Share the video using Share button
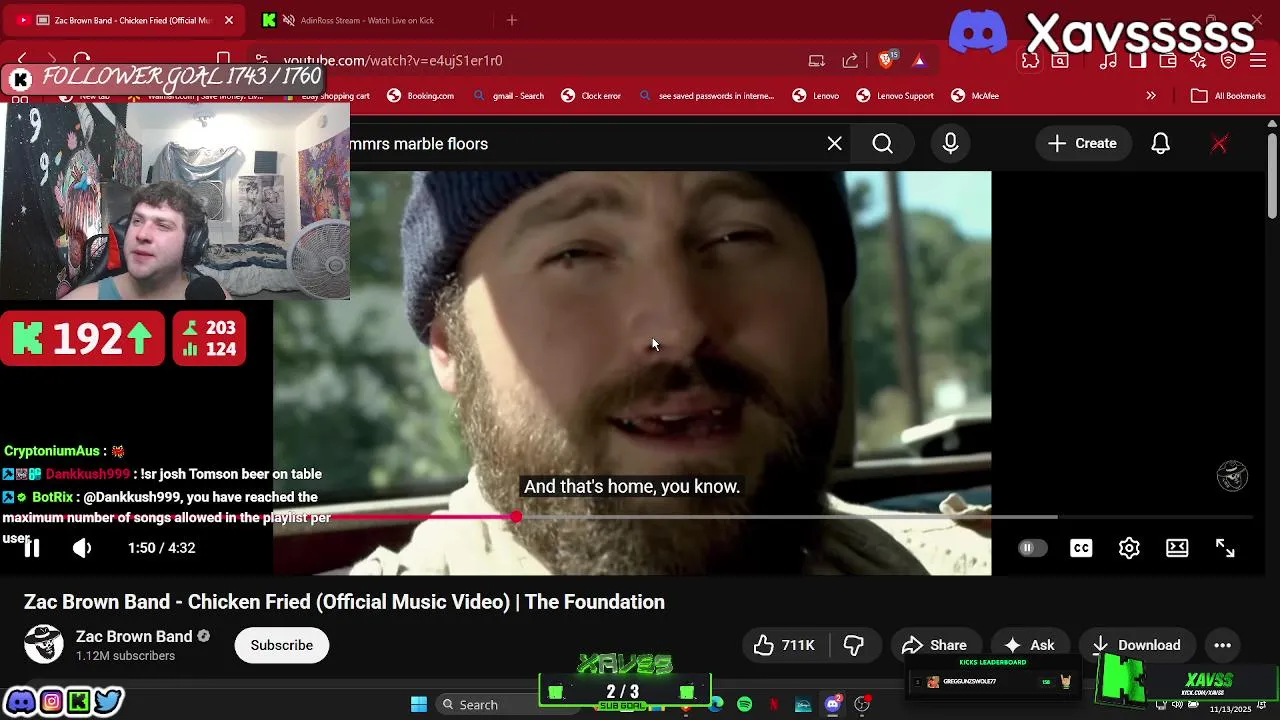Screen dimensions: 1280x720 (934, 645)
